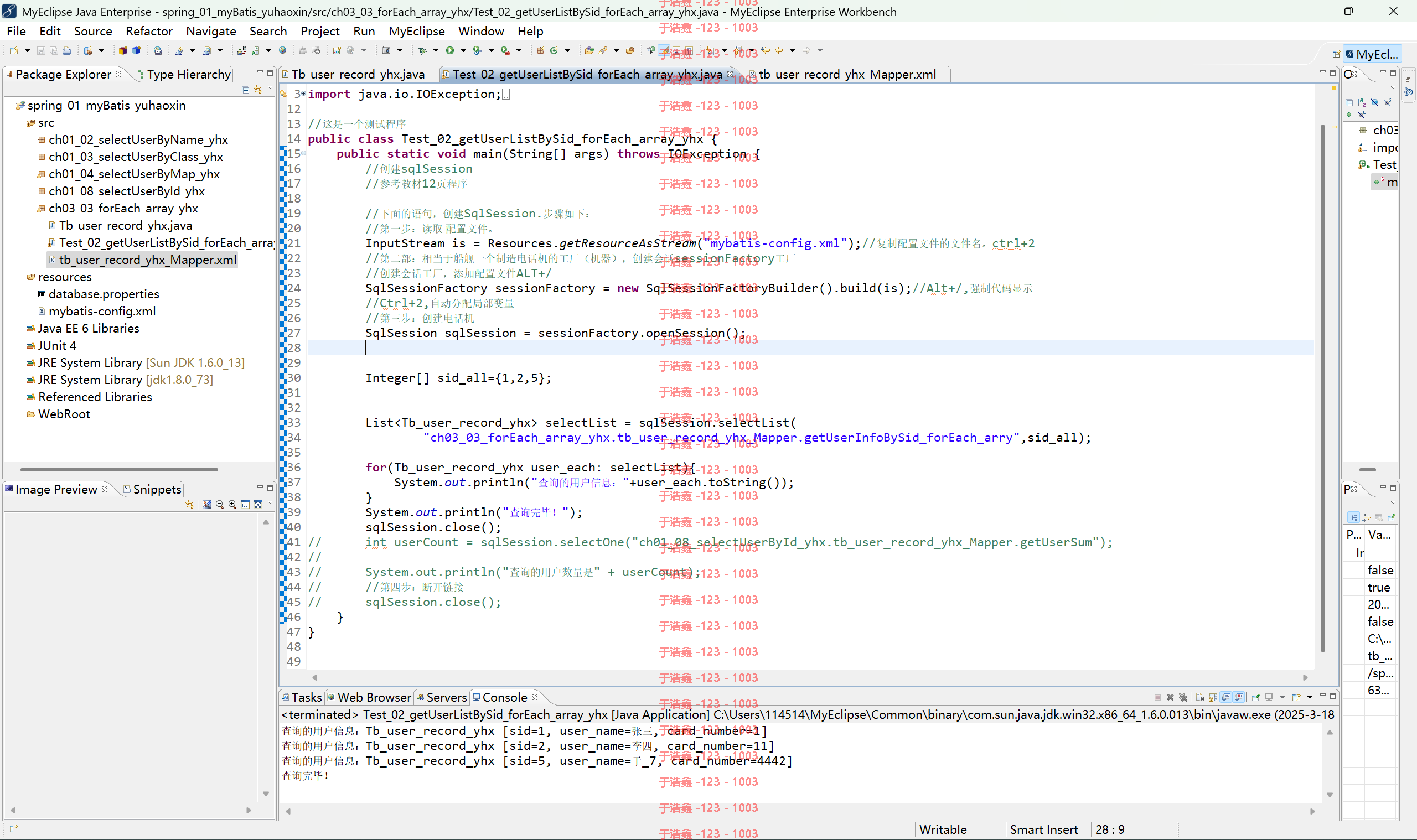This screenshot has width=1417, height=840.
Task: Open Display Selected Console dropdown arrow
Action: pos(1282,697)
